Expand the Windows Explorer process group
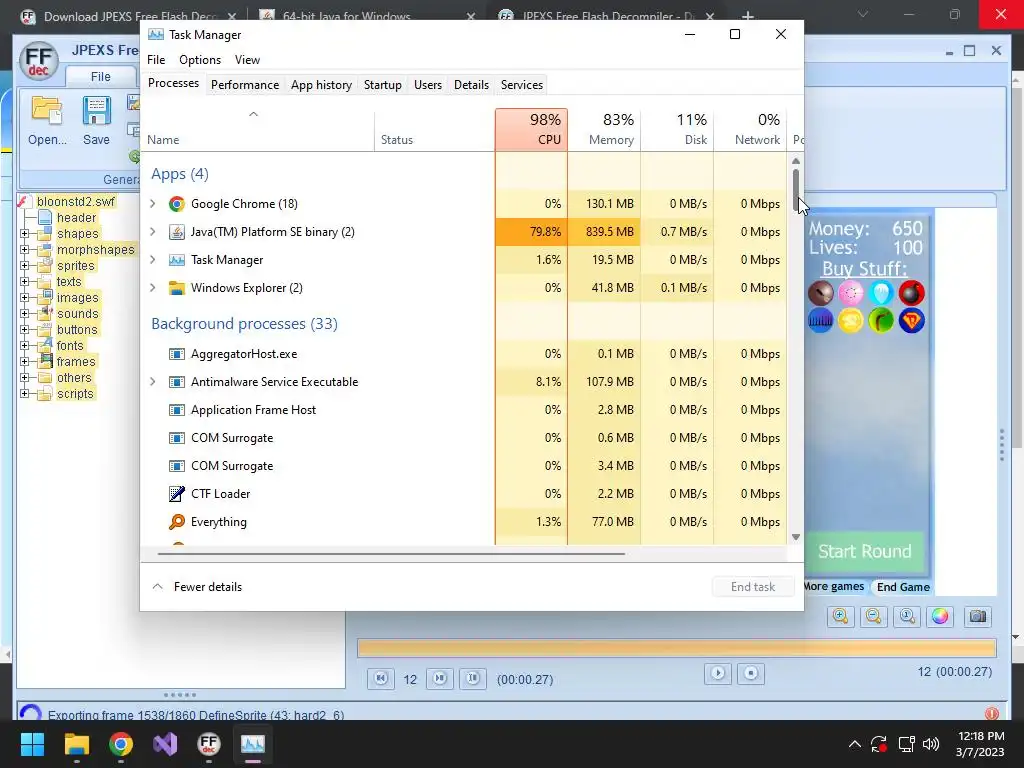1024x768 pixels. [153, 288]
